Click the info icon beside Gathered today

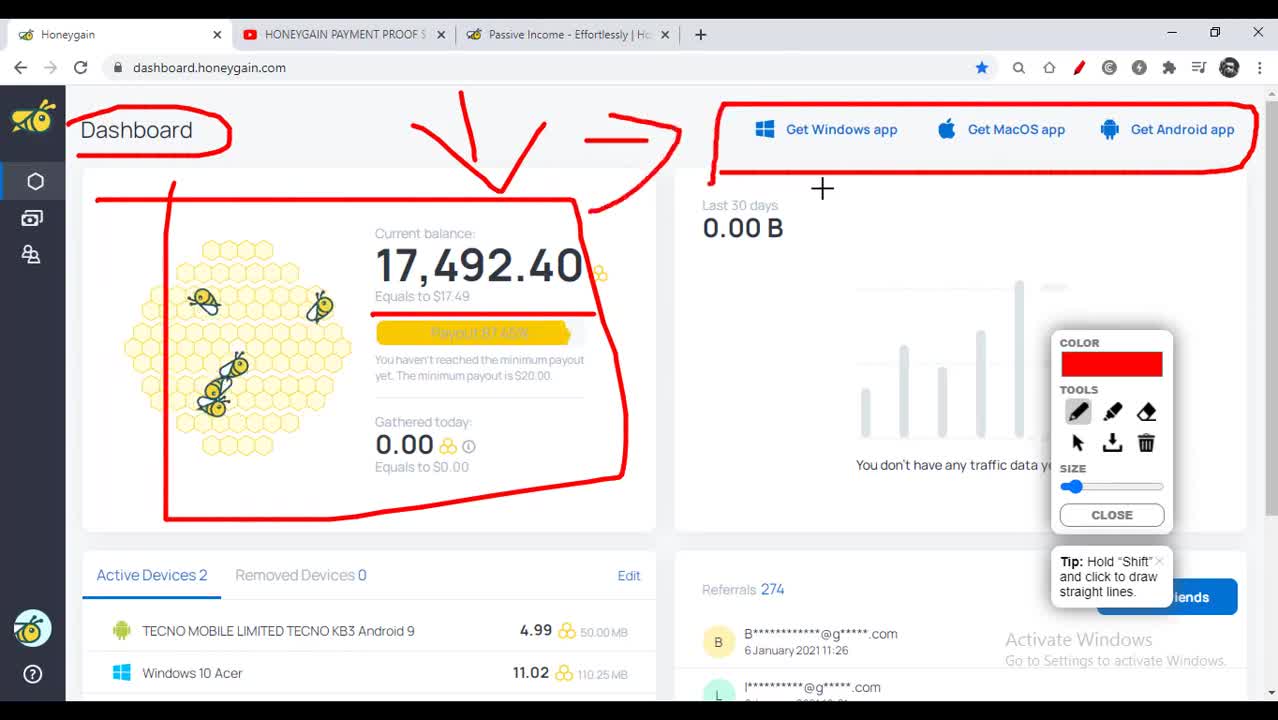coord(469,447)
